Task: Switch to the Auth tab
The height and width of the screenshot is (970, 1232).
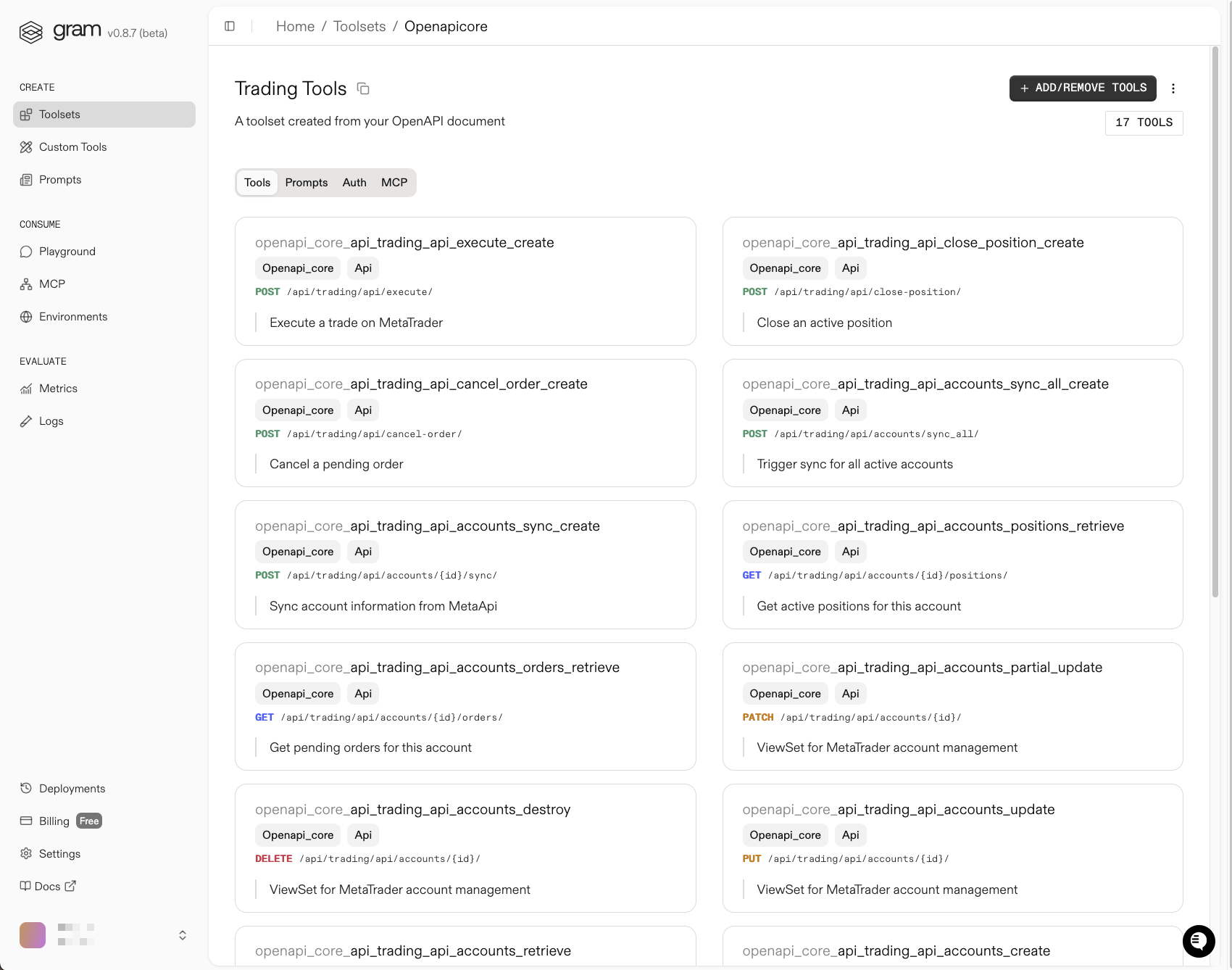Action: tap(354, 183)
